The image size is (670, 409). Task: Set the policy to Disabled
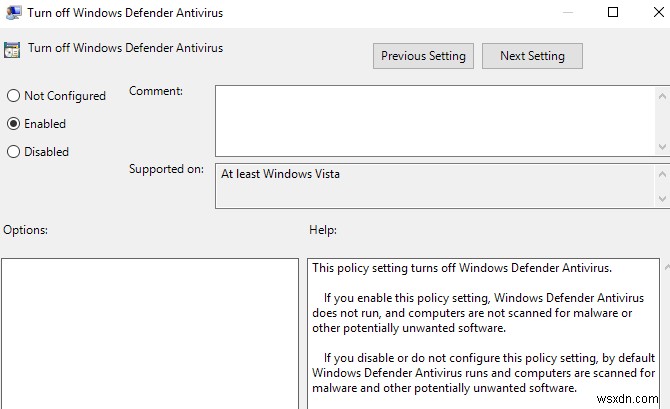pyautogui.click(x=14, y=152)
